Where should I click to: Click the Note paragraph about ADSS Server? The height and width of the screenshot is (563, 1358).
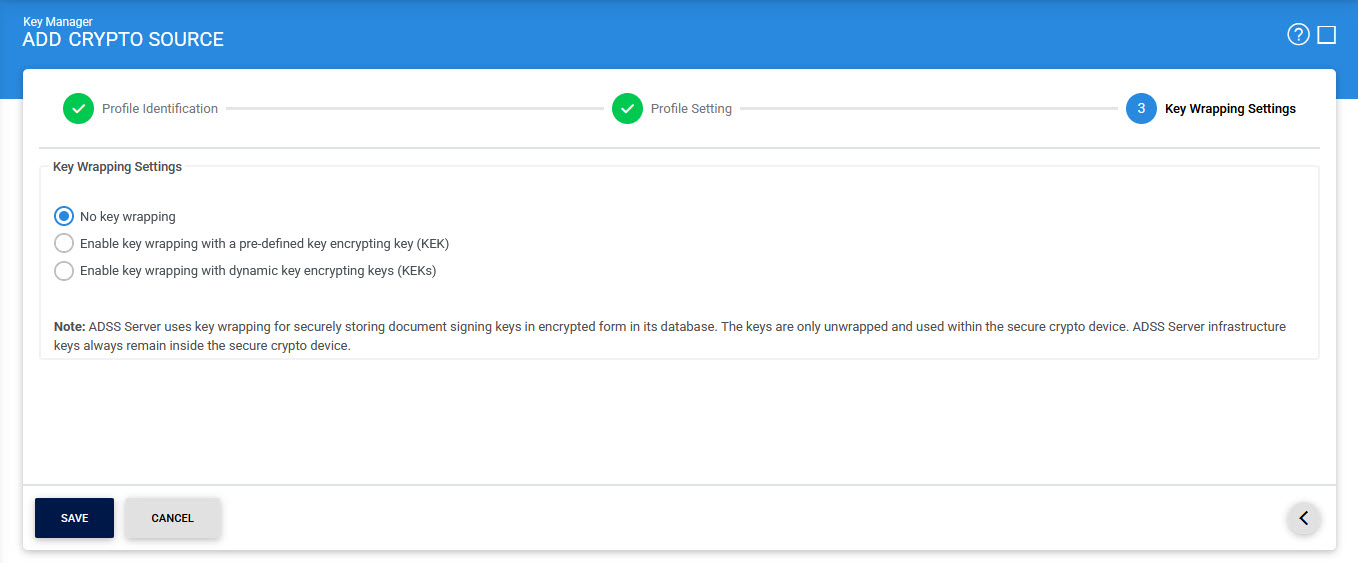[670, 336]
